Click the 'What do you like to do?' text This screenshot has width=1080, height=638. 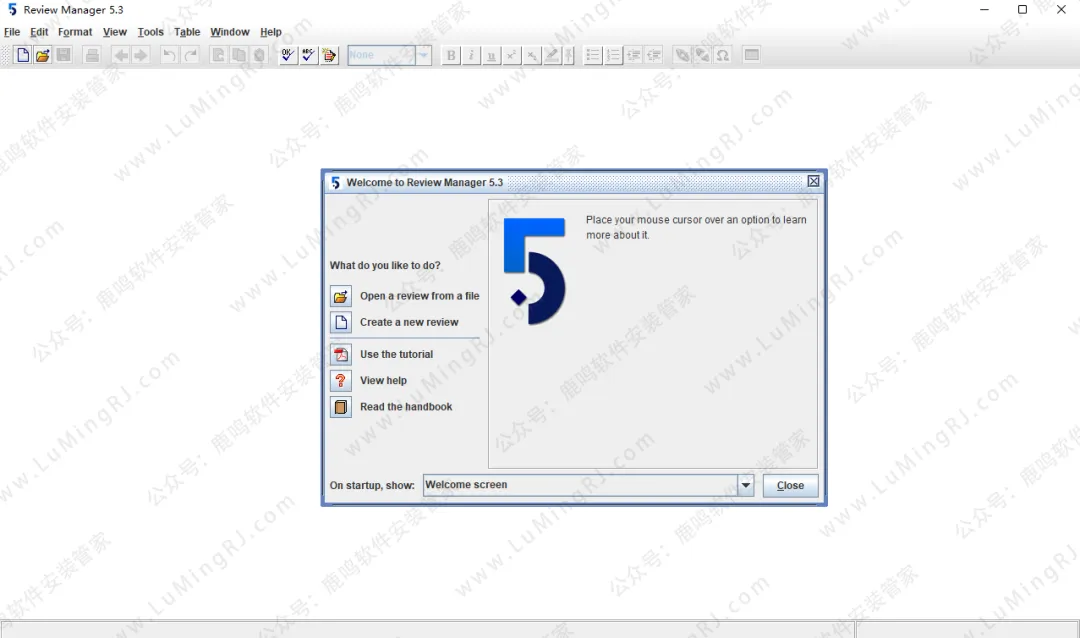tap(385, 266)
